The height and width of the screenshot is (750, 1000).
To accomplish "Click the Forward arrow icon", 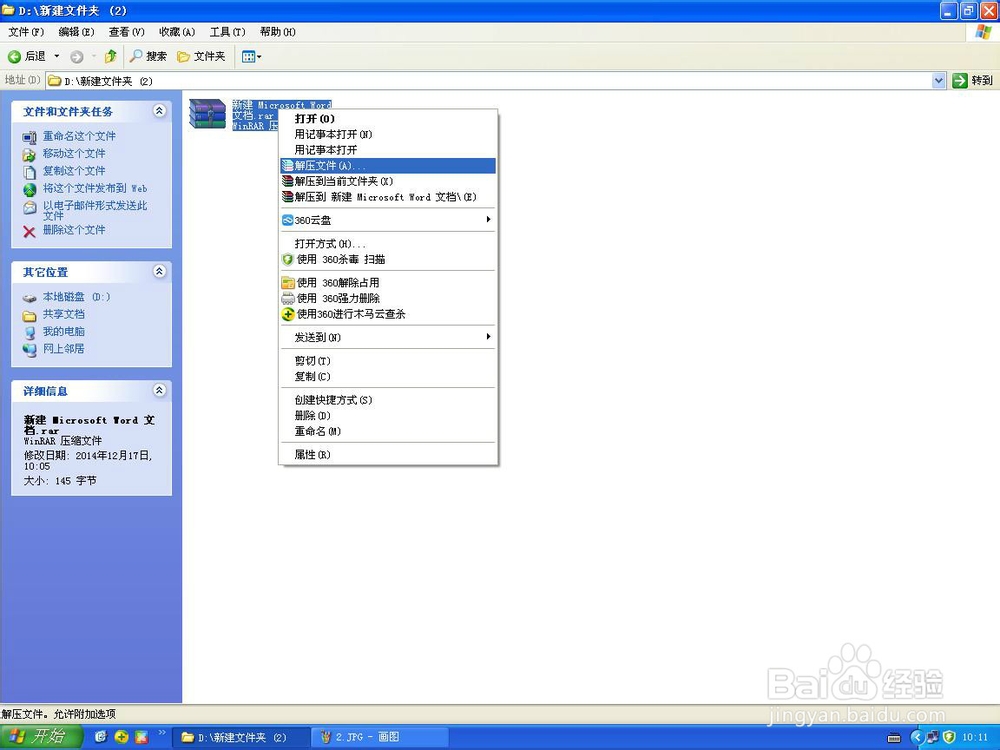I will coord(77,57).
